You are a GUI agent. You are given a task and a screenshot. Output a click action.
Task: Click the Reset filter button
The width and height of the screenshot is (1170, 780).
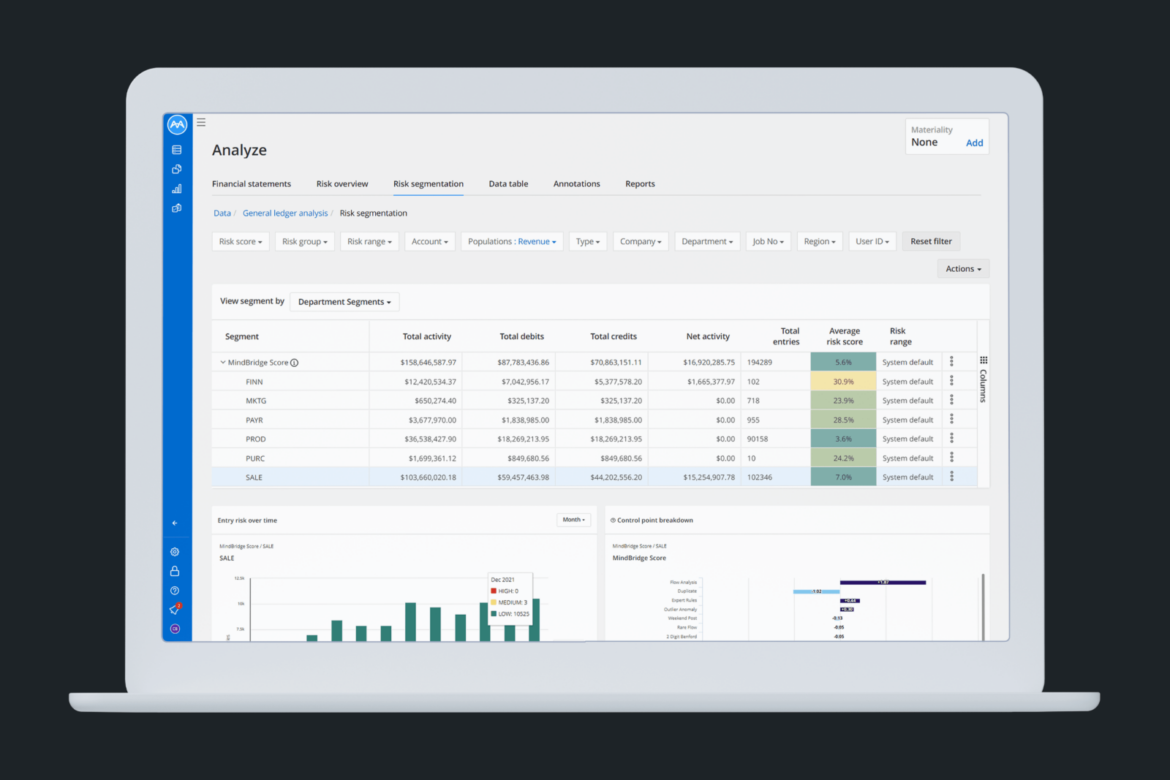[930, 241]
